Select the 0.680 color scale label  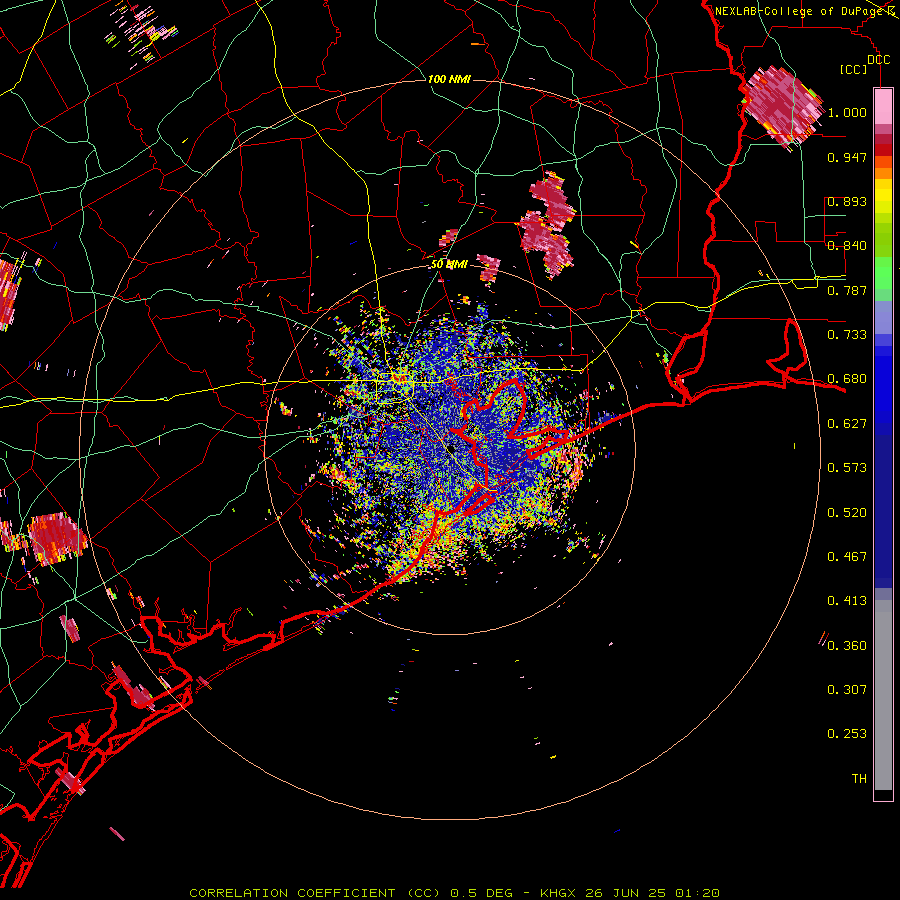point(847,379)
